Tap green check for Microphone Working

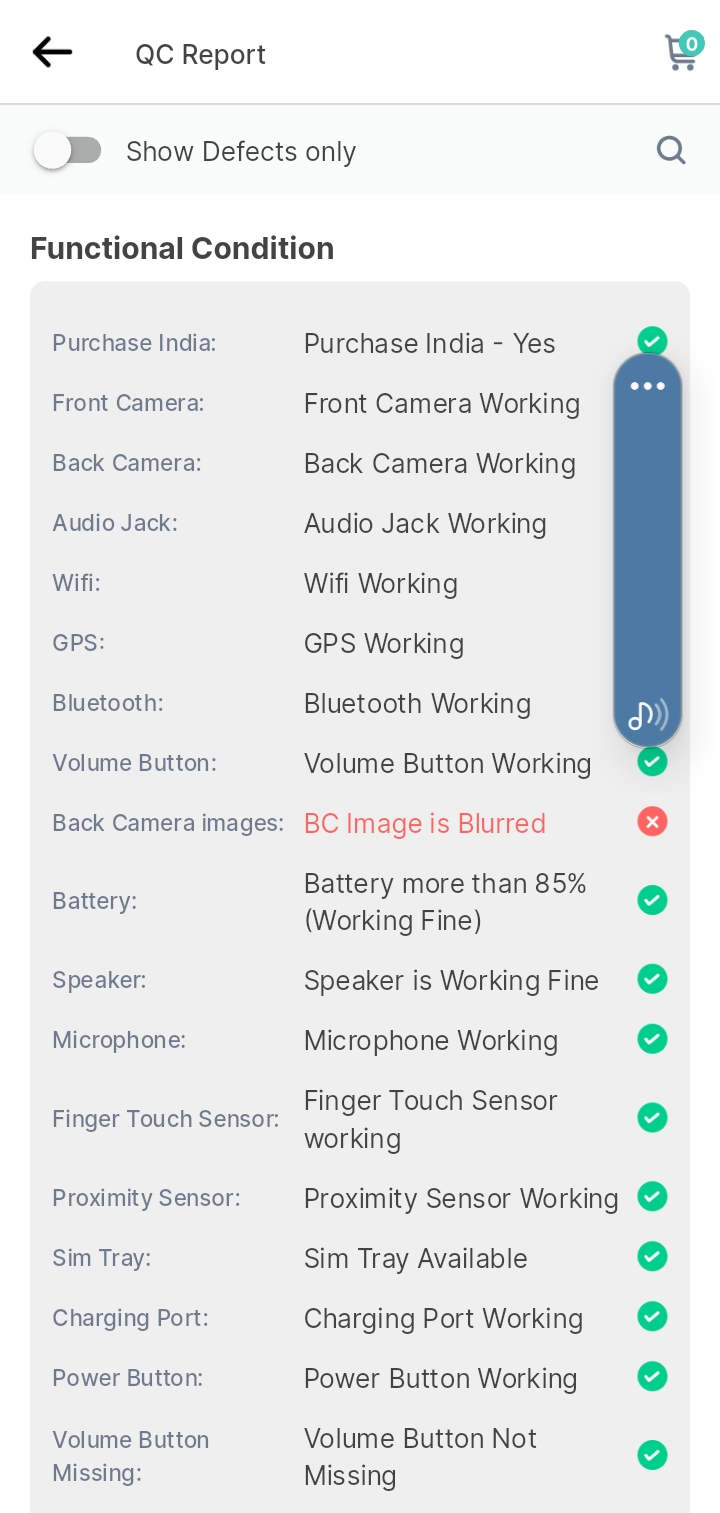653,1039
